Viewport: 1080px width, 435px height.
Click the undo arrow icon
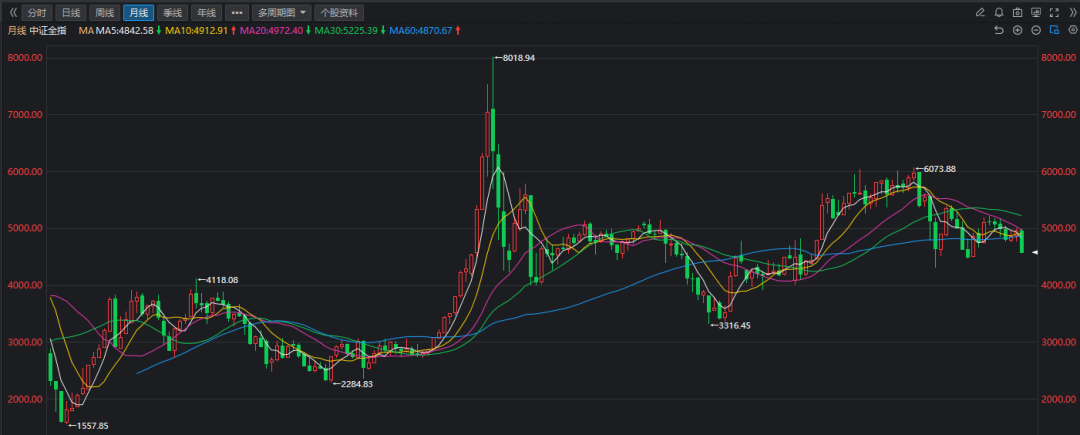[999, 30]
